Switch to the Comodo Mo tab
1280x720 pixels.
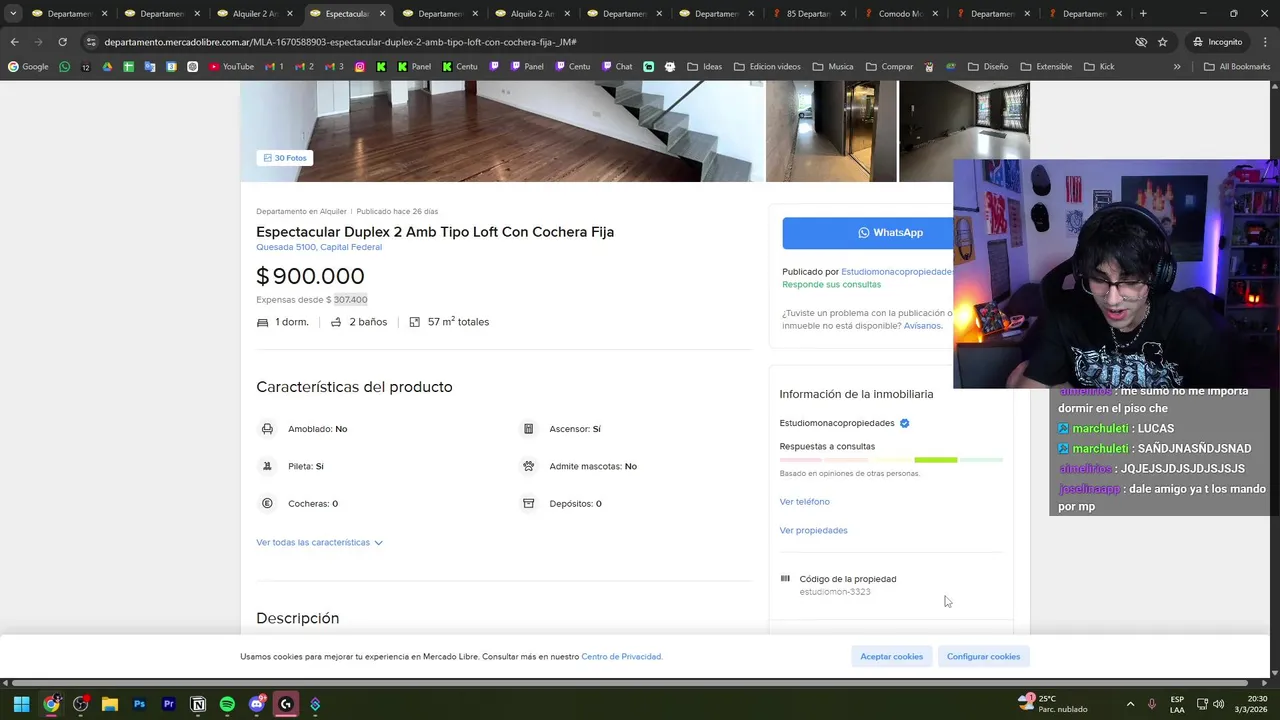coord(900,14)
